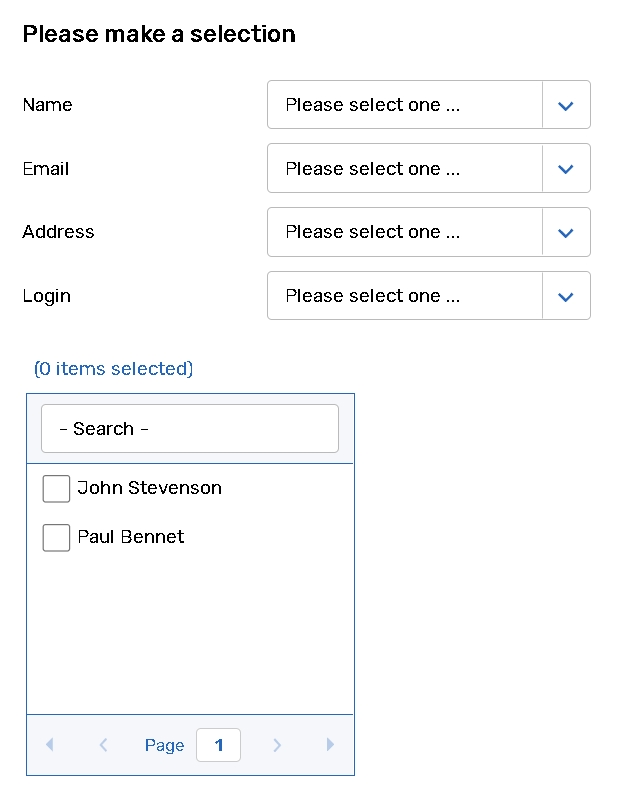
Task: Jump to the last page of the list
Action: (330, 745)
